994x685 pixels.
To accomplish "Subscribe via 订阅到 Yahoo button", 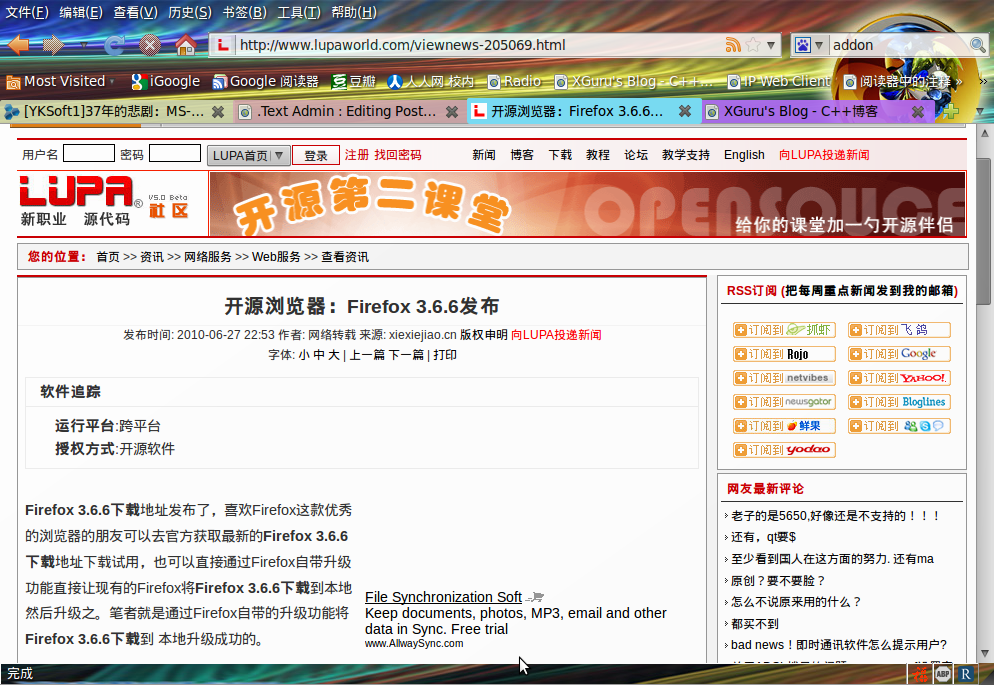I will tap(900, 378).
